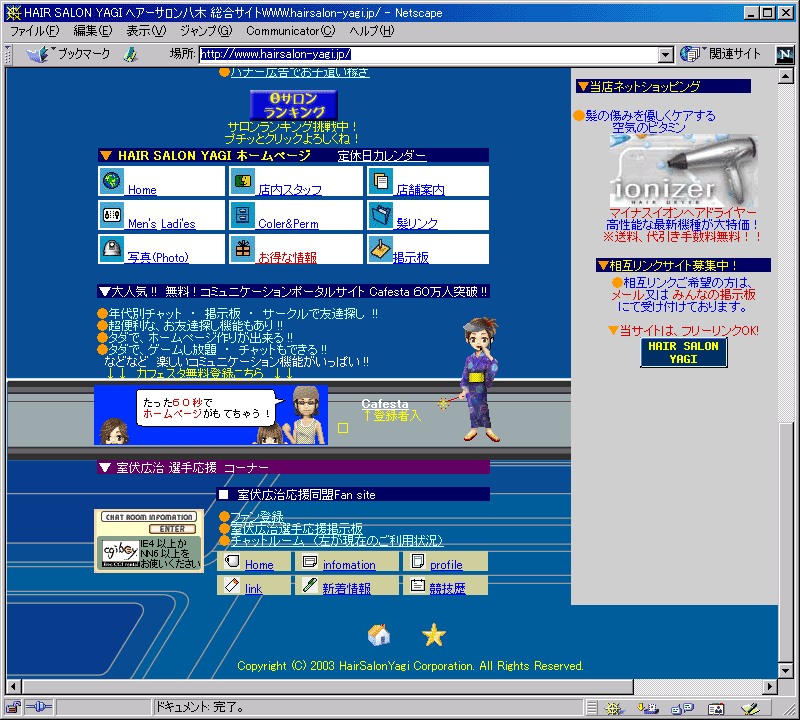Open Composer from component bar
This screenshot has width=800, height=720.
point(751,708)
